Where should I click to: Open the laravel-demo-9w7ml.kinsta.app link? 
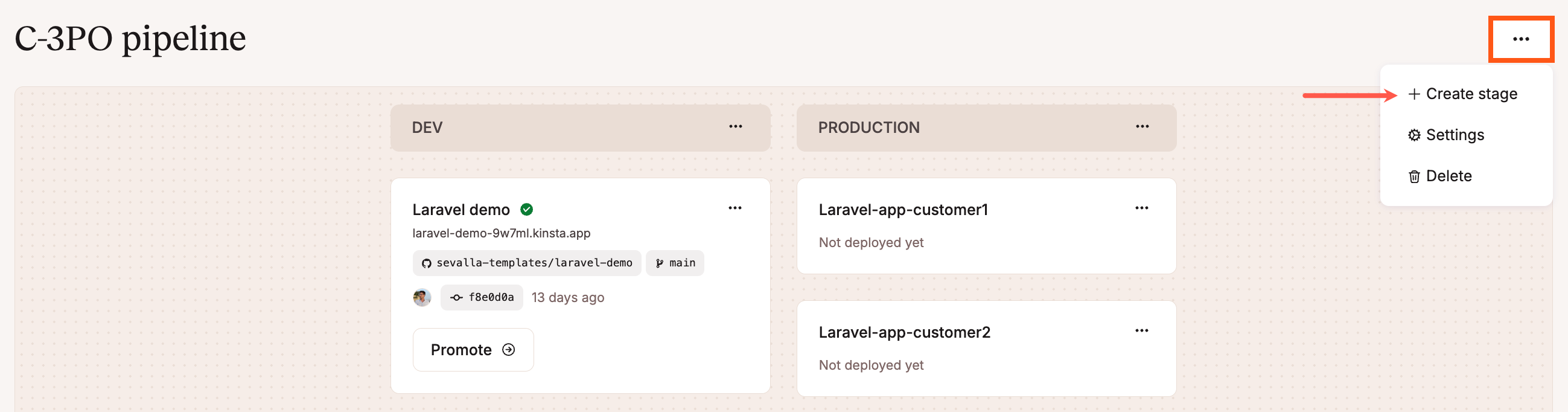tap(501, 233)
